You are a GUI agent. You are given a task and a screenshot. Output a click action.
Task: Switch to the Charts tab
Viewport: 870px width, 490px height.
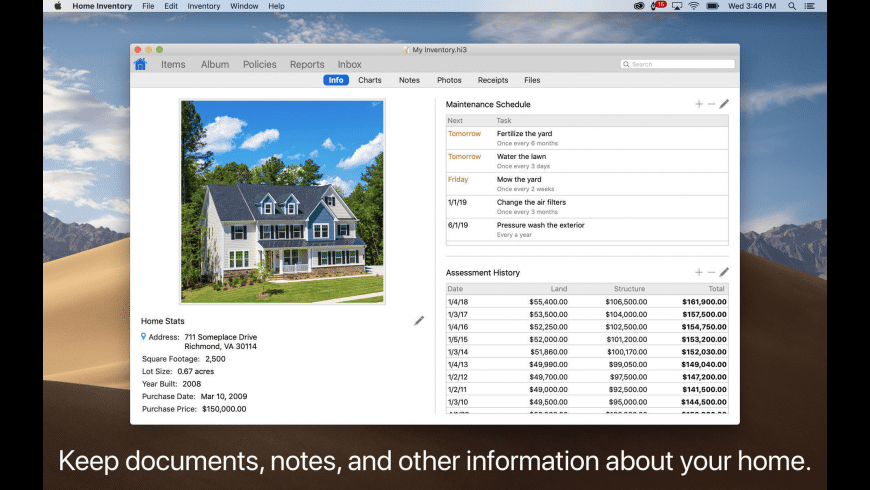click(370, 80)
